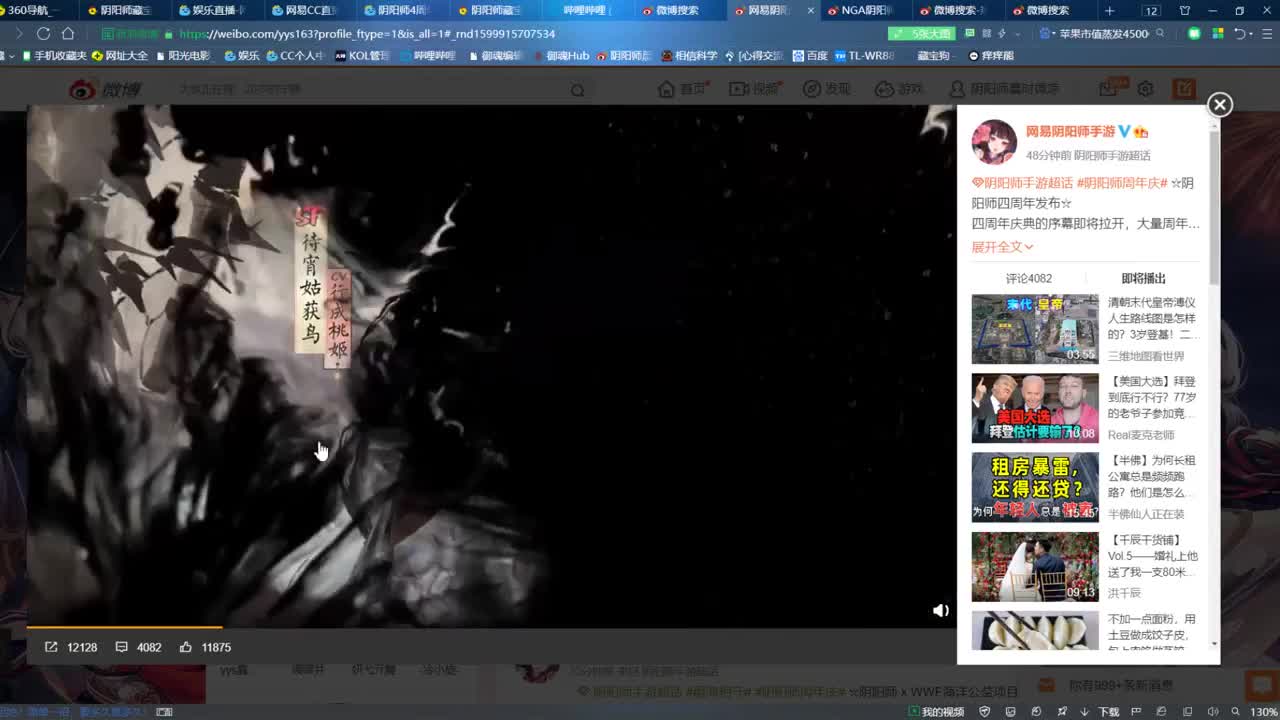This screenshot has height=720, width=1280.
Task: Close the video overlay with the X button
Action: 1219,104
